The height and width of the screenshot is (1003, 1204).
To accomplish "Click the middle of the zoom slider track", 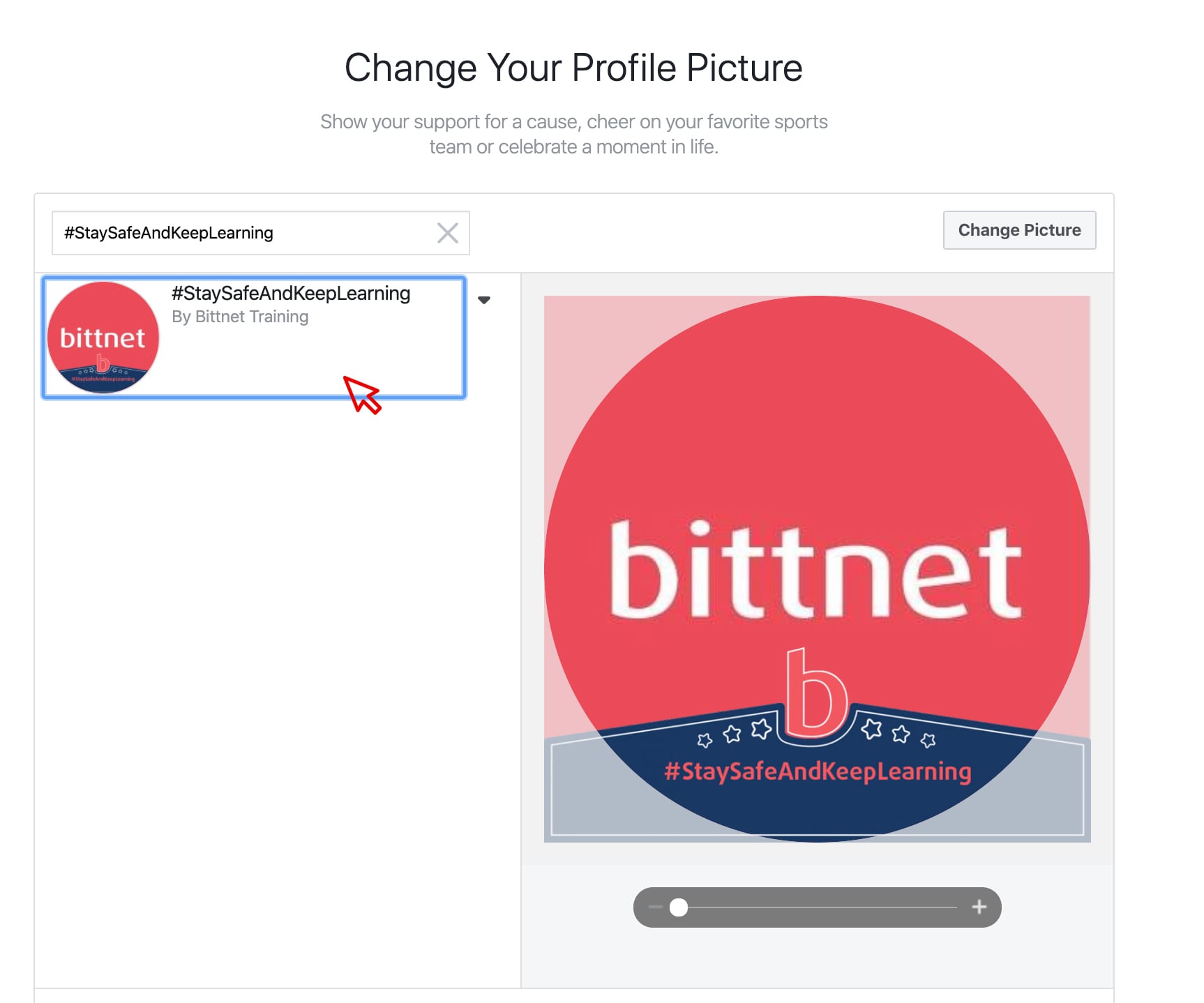I will (818, 907).
